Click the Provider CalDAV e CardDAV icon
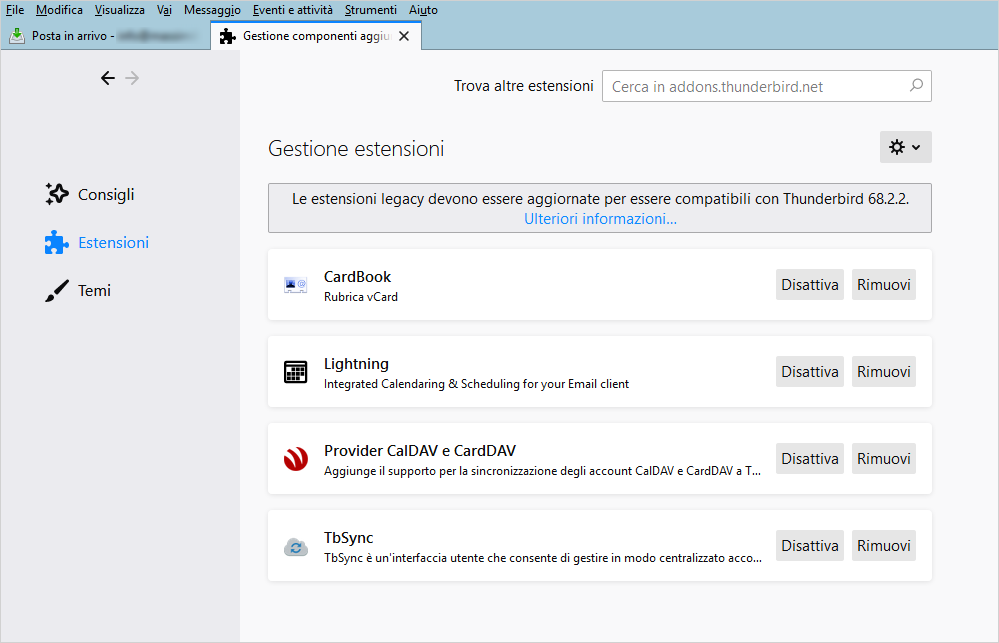This screenshot has height=643, width=999. click(x=296, y=459)
